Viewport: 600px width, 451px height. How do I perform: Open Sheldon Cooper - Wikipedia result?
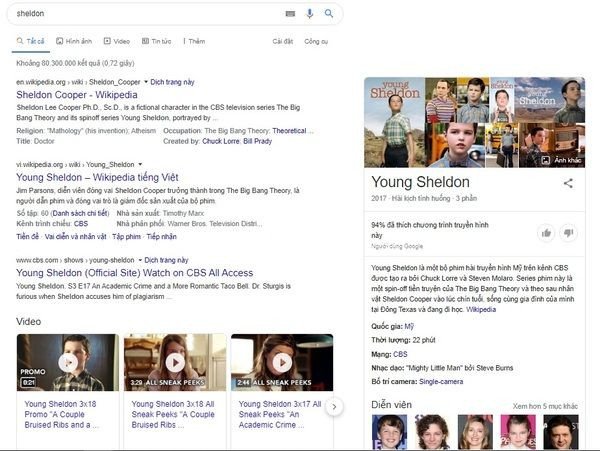(x=77, y=94)
